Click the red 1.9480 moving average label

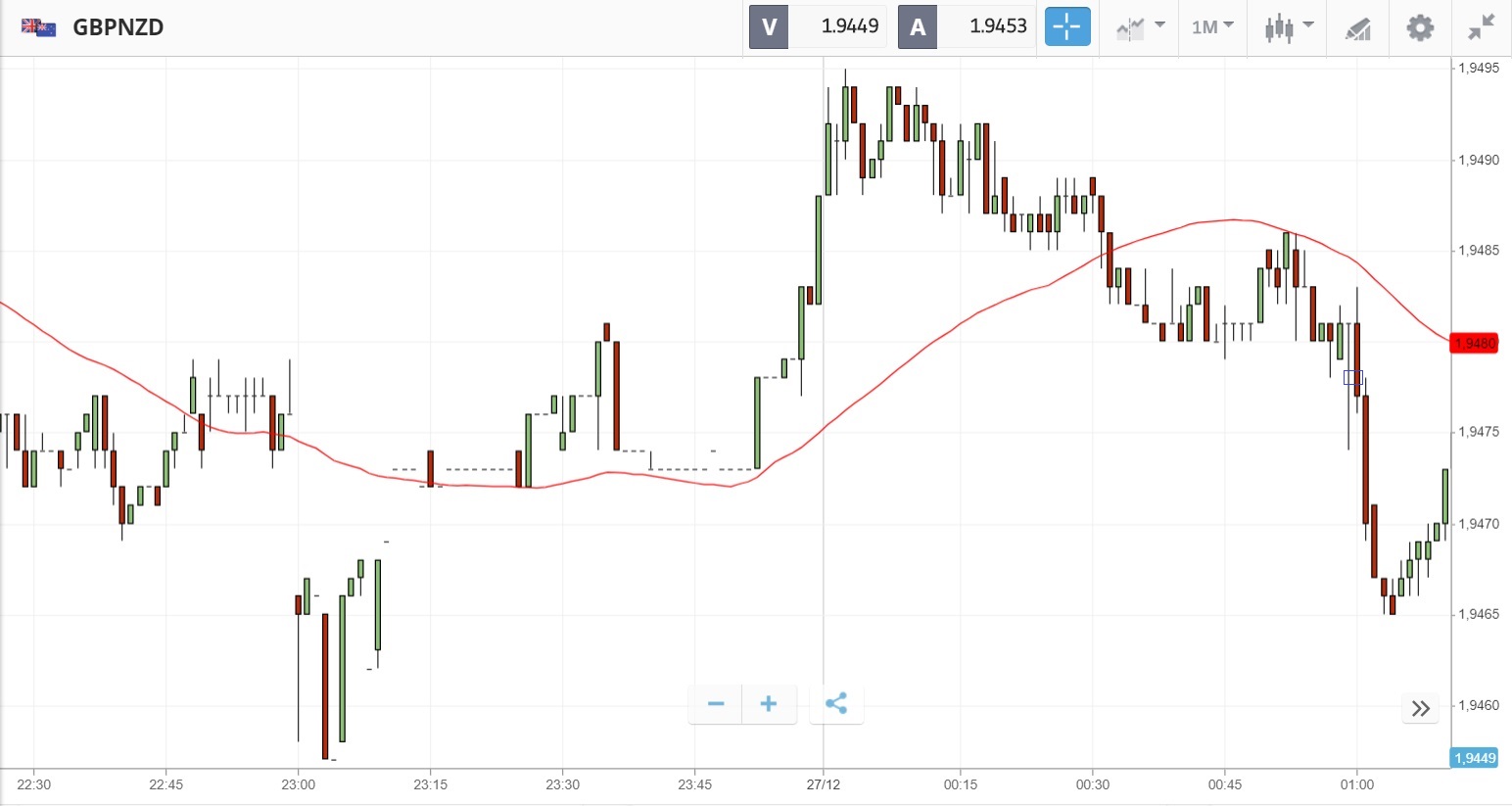point(1475,343)
